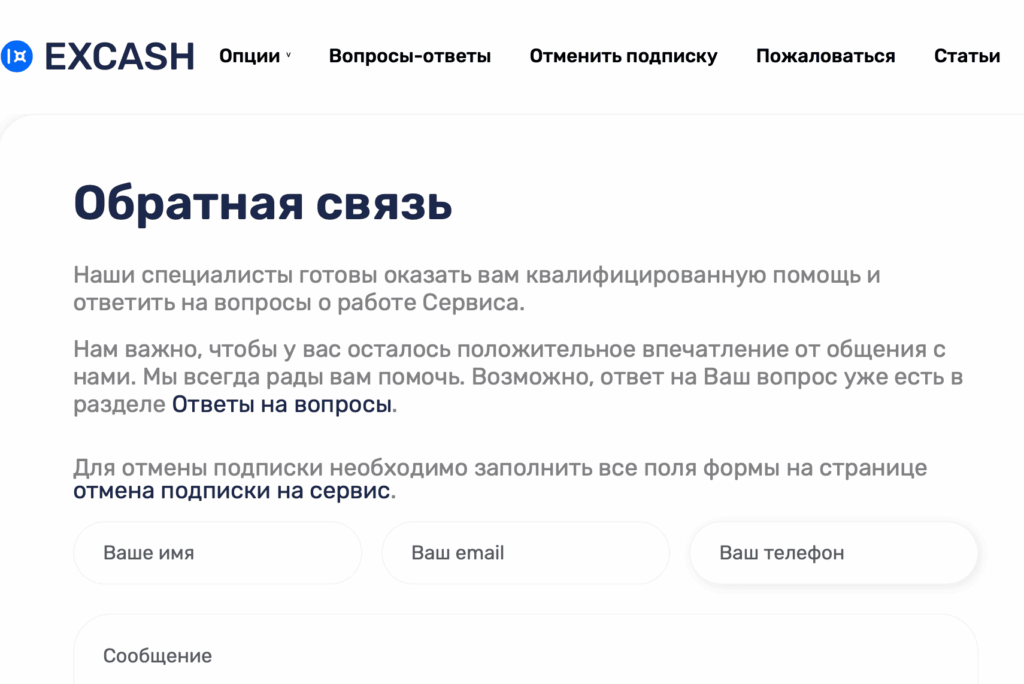Viewport: 1024px width, 684px height.
Task: Expand the small arrow beside Опции
Action: (x=289, y=56)
